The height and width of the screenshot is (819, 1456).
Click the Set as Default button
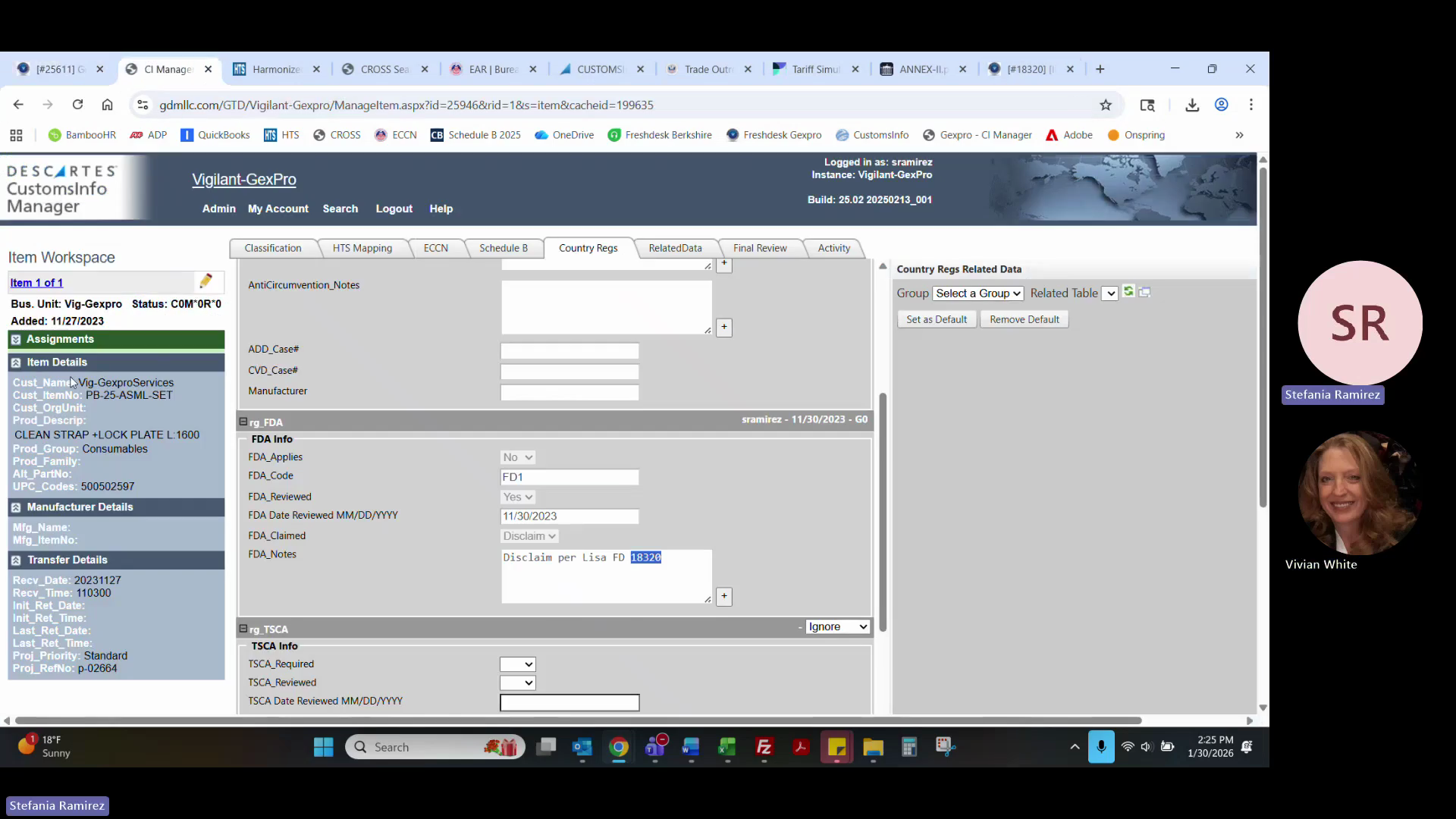tap(936, 320)
